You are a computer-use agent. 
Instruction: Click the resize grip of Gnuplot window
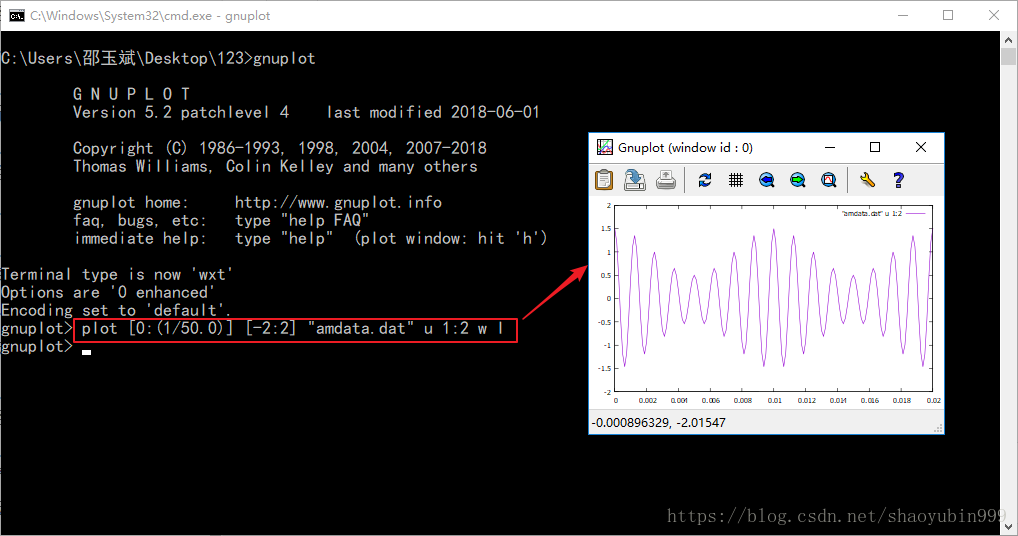pos(938,428)
